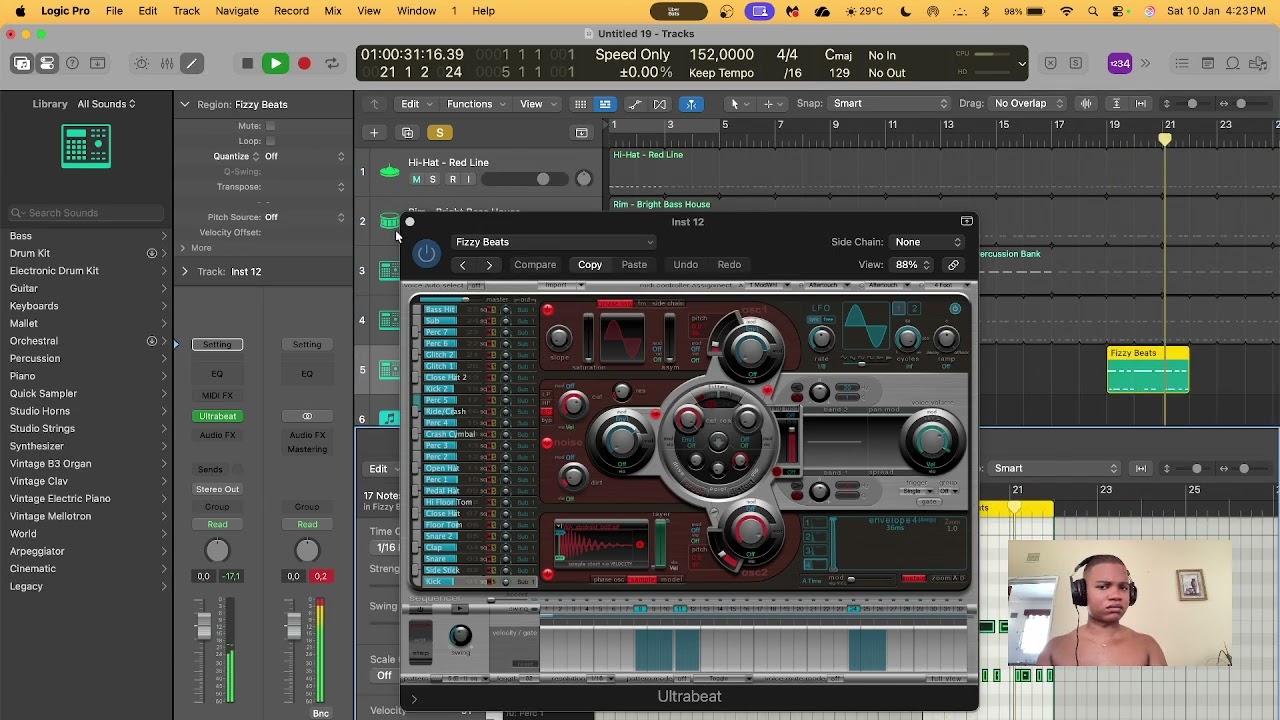Click the purple count-in 1234 button
This screenshot has width=1280, height=720.
[x=1120, y=63]
